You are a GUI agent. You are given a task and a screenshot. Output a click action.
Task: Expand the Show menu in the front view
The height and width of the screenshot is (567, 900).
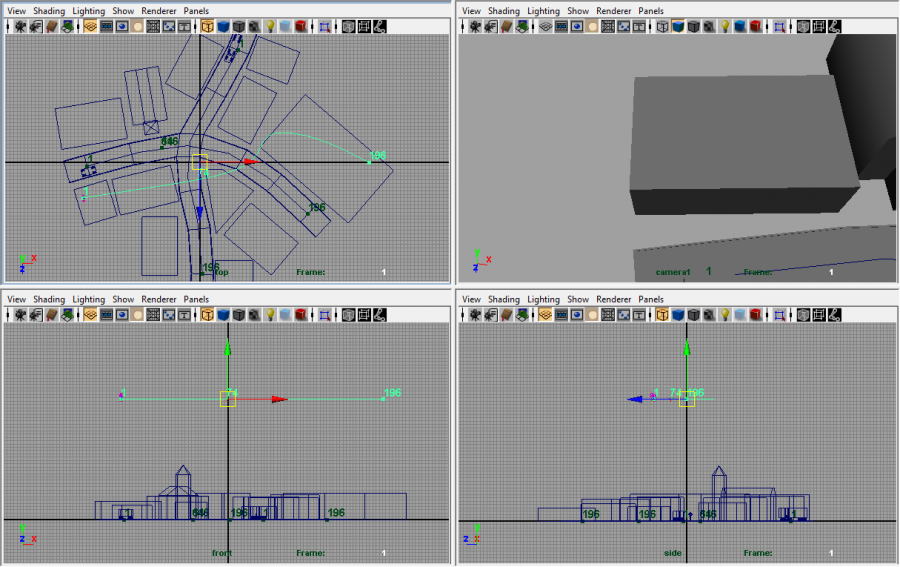coord(123,299)
